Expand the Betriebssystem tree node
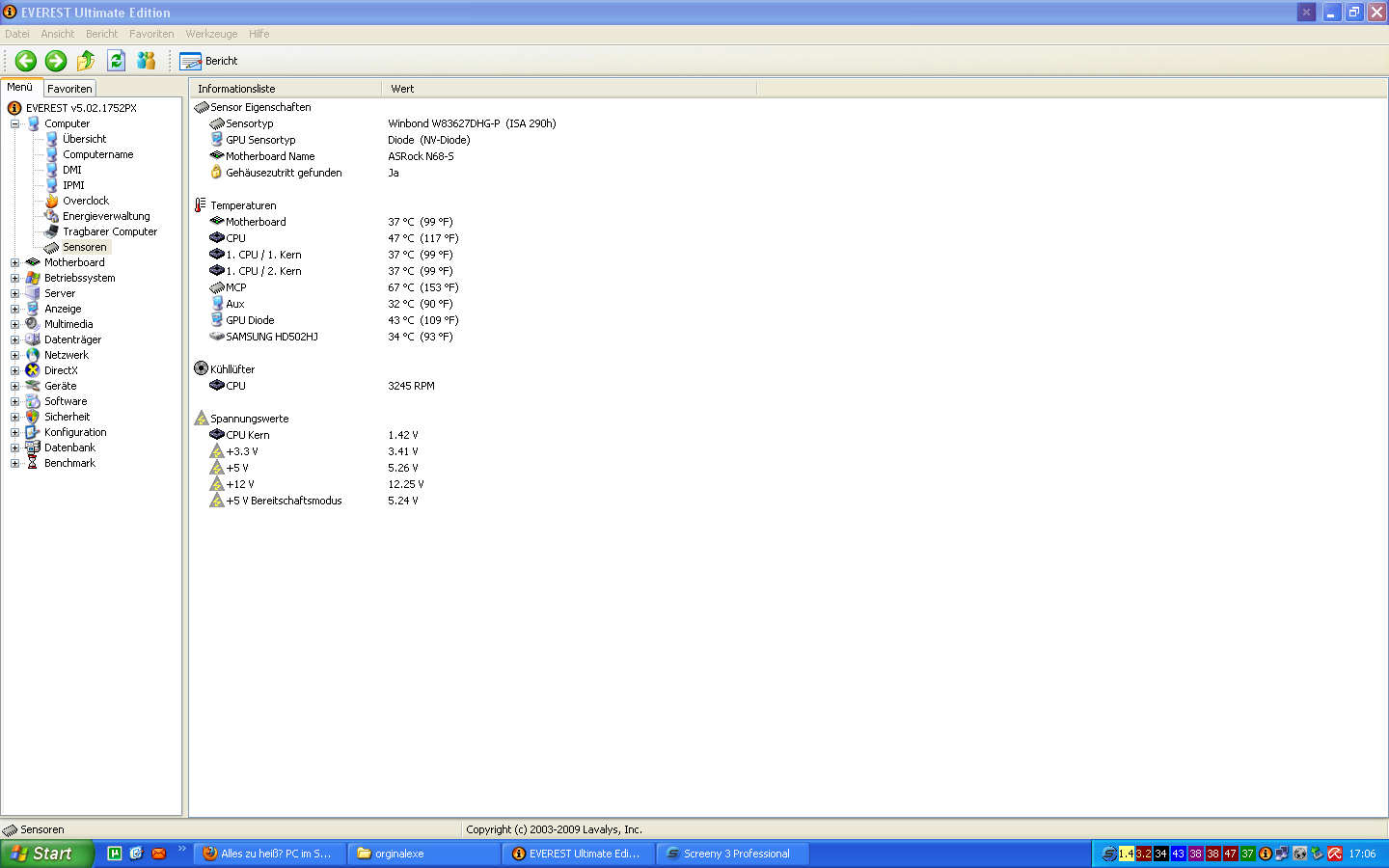 14,278
